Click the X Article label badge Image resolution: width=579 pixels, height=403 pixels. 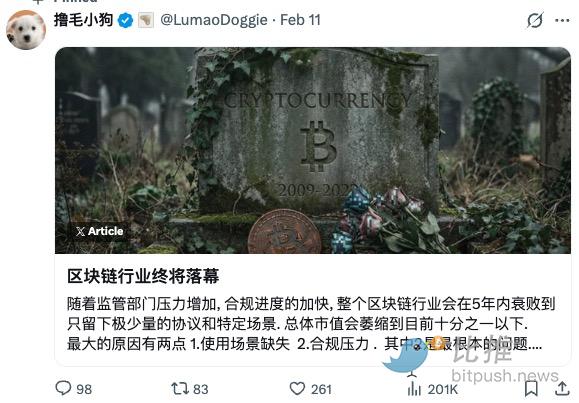(99, 231)
